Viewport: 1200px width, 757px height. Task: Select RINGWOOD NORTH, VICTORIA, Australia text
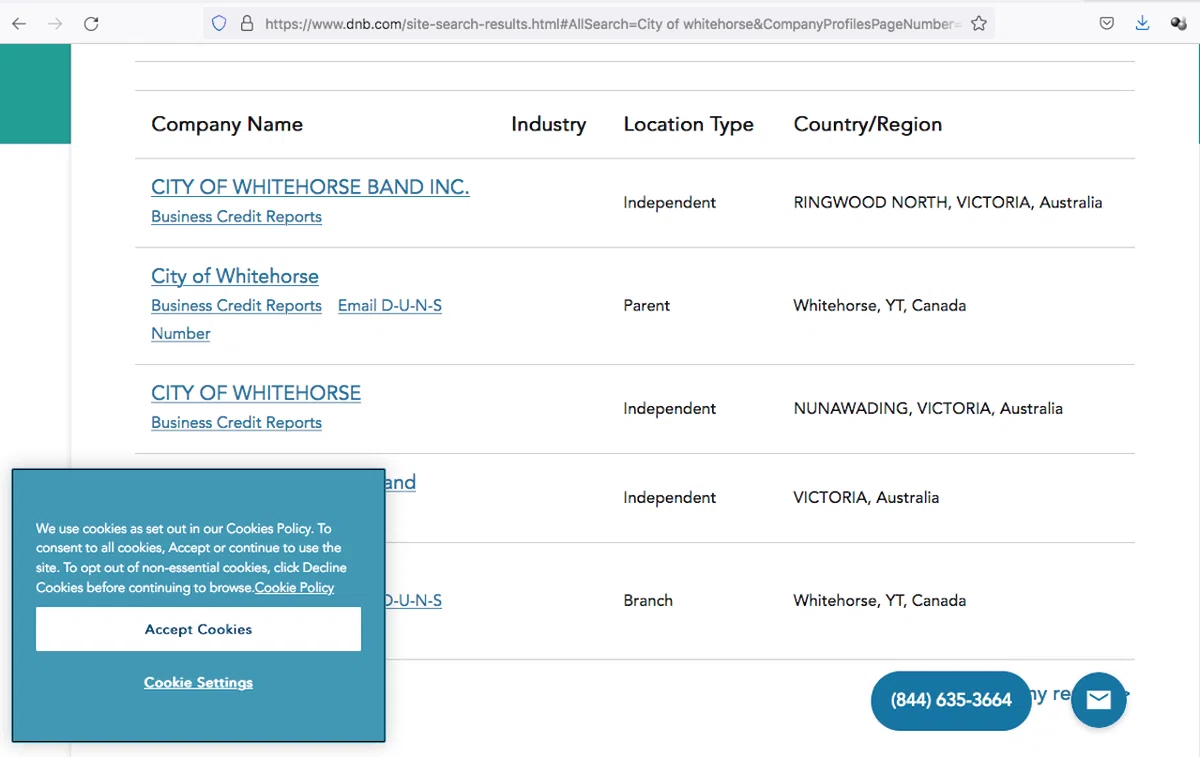coord(948,202)
